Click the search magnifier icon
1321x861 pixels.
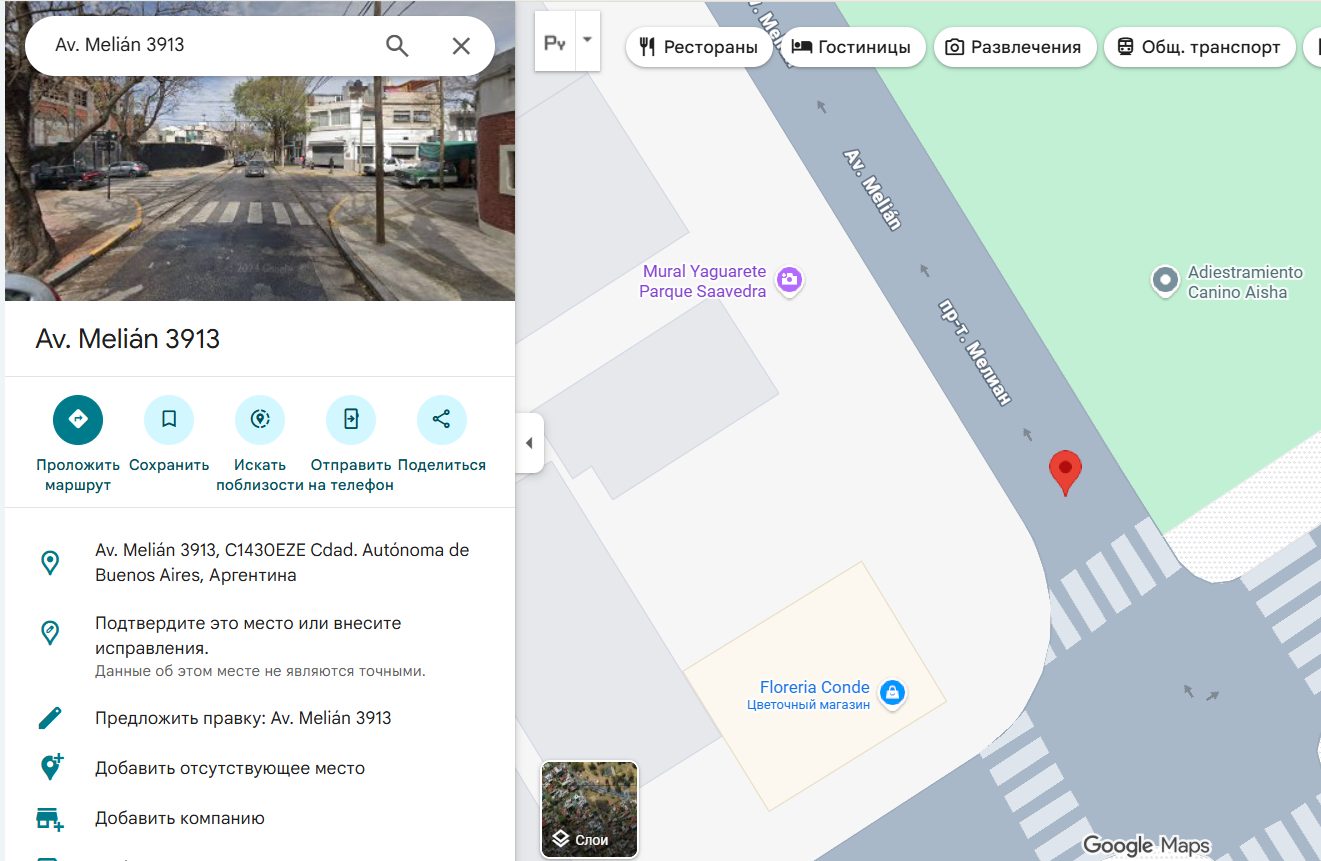[x=397, y=46]
